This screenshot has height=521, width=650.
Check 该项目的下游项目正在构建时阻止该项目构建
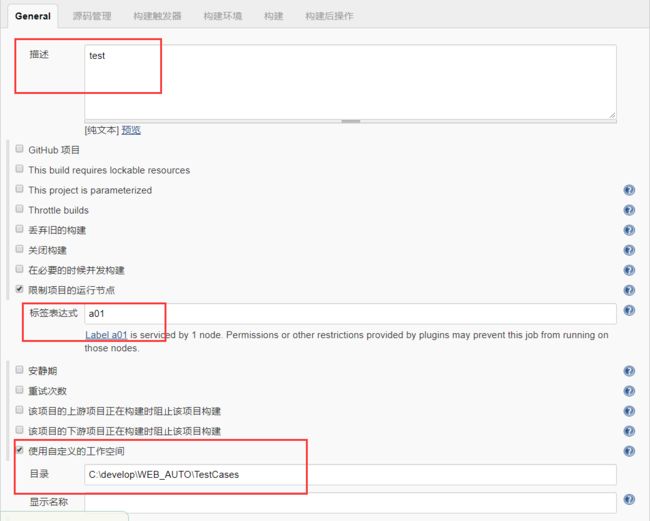tap(19, 429)
